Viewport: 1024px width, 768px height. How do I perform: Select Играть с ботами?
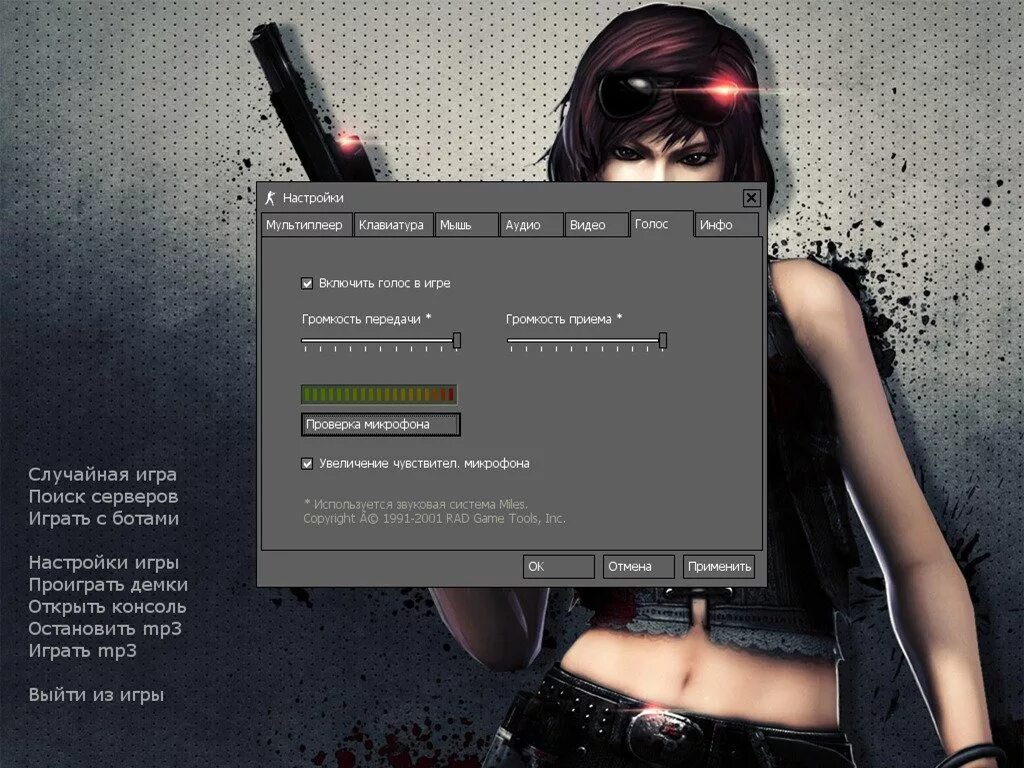103,519
